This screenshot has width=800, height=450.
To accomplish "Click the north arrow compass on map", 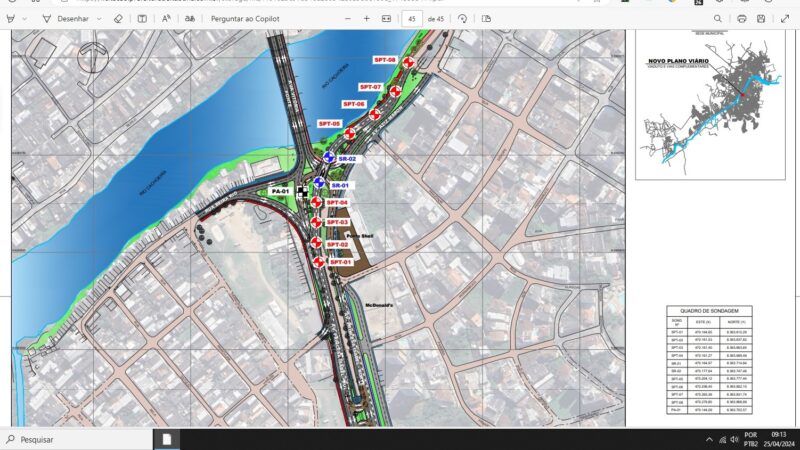I will 93,57.
